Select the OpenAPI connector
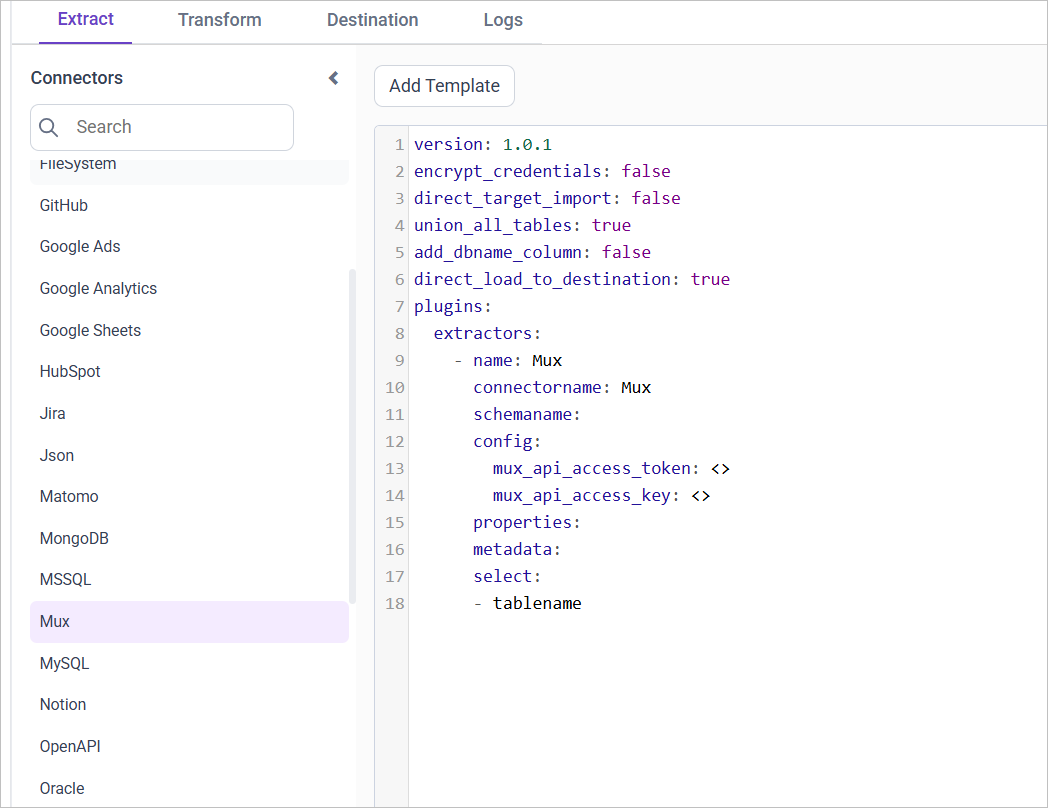 click(71, 746)
